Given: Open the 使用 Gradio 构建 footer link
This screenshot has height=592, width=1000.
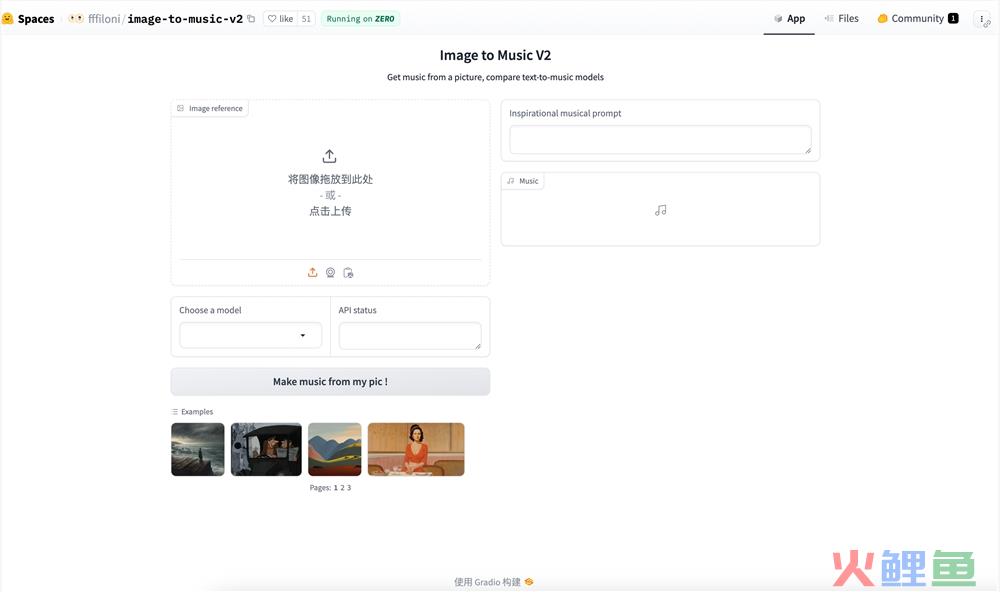Looking at the screenshot, I should 494,582.
